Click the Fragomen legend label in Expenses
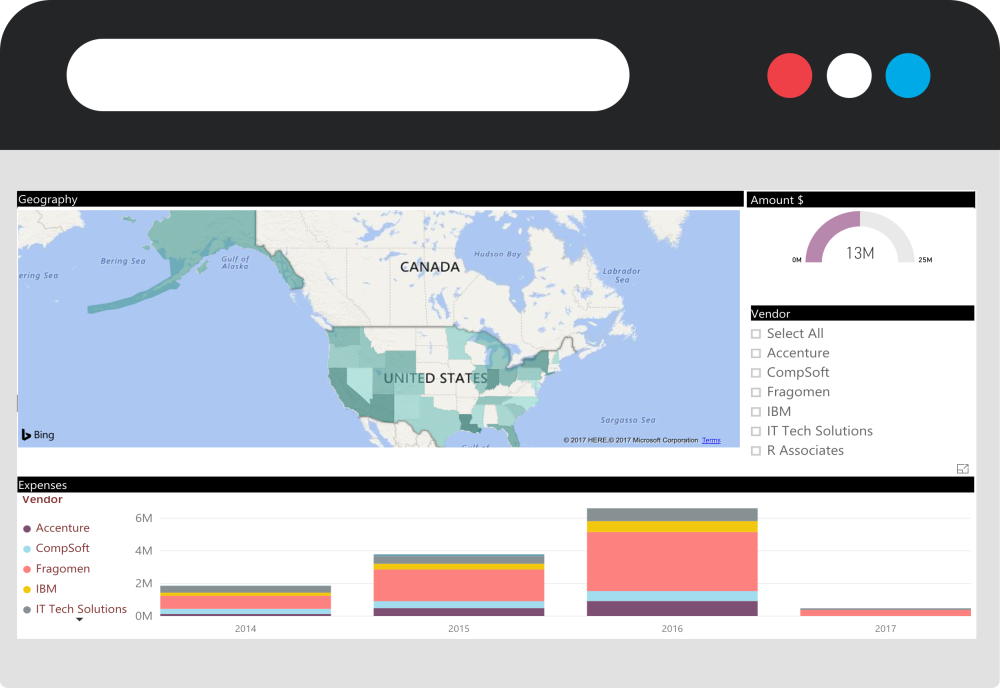This screenshot has height=688, width=1000. pos(63,569)
